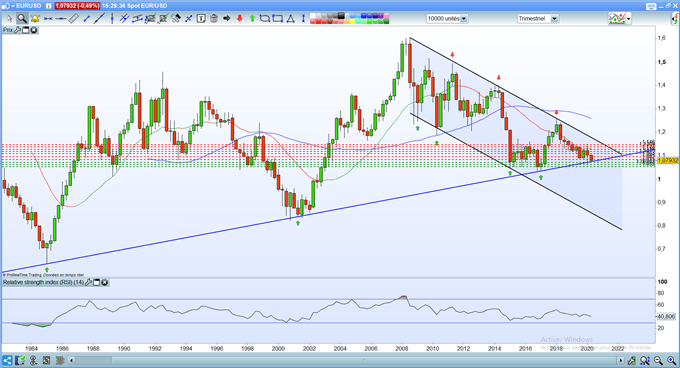
Task: Remove the RSI indicator panel
Action: [x=105, y=282]
